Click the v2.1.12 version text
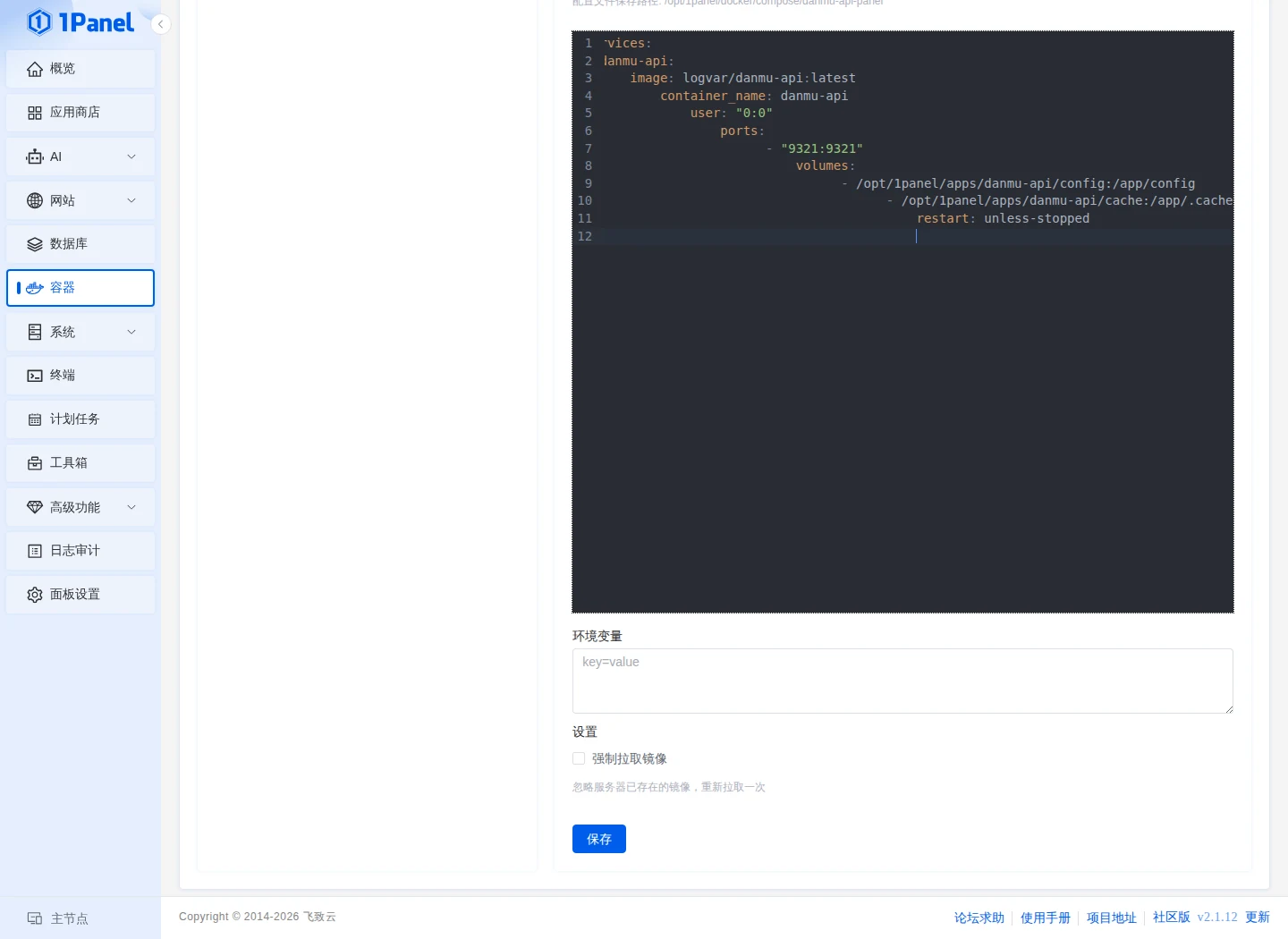This screenshot has width=1288, height=939. pos(1217,917)
